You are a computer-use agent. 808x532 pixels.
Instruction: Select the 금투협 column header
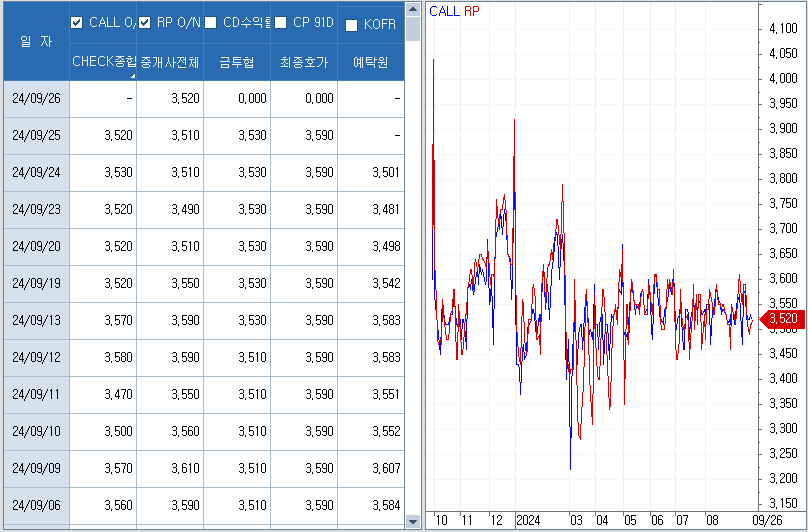click(x=237, y=62)
